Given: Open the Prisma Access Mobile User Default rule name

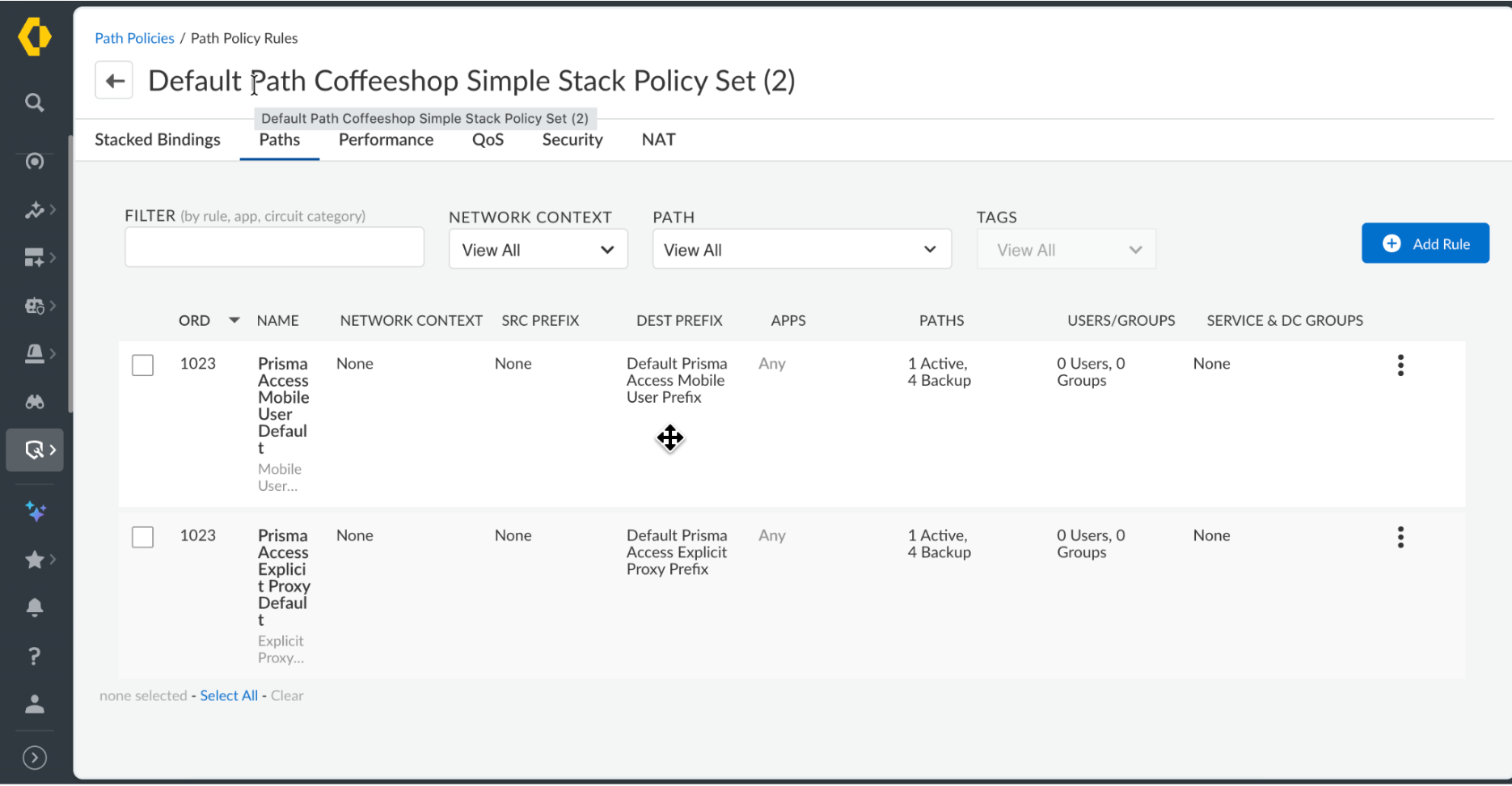Looking at the screenshot, I should 283,405.
